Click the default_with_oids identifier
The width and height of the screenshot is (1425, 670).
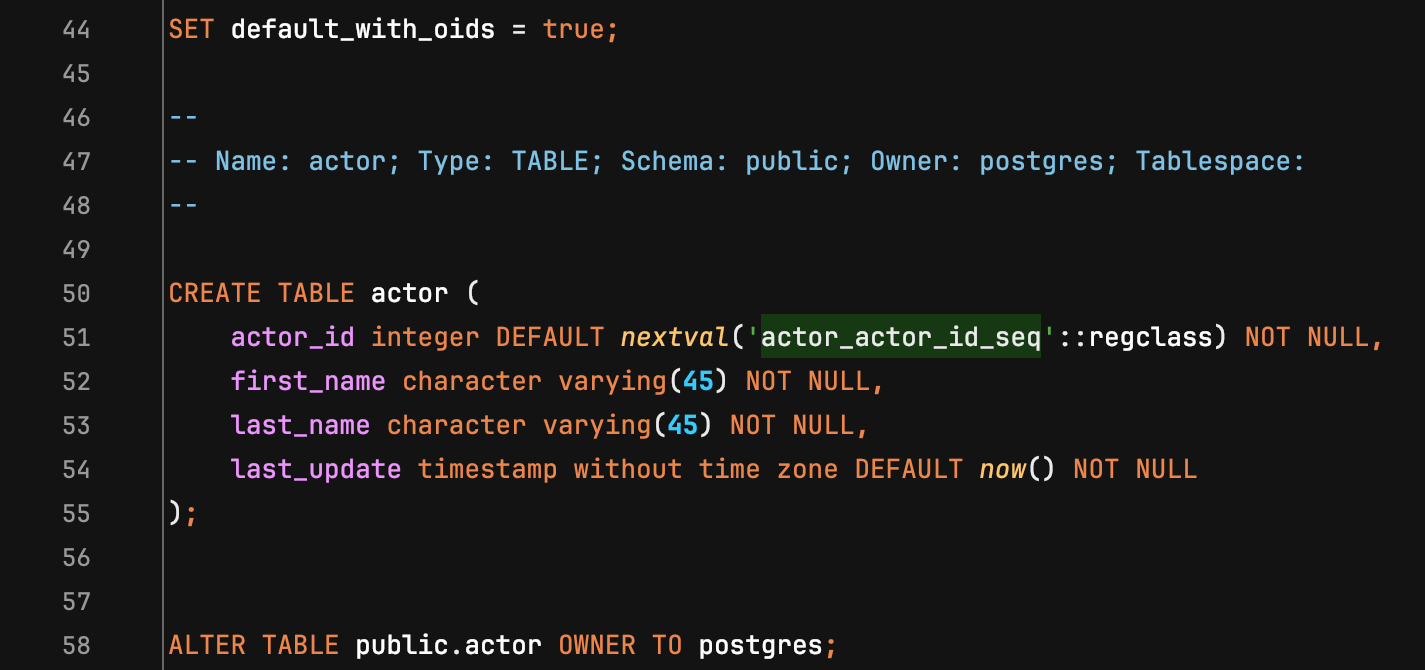[363, 29]
